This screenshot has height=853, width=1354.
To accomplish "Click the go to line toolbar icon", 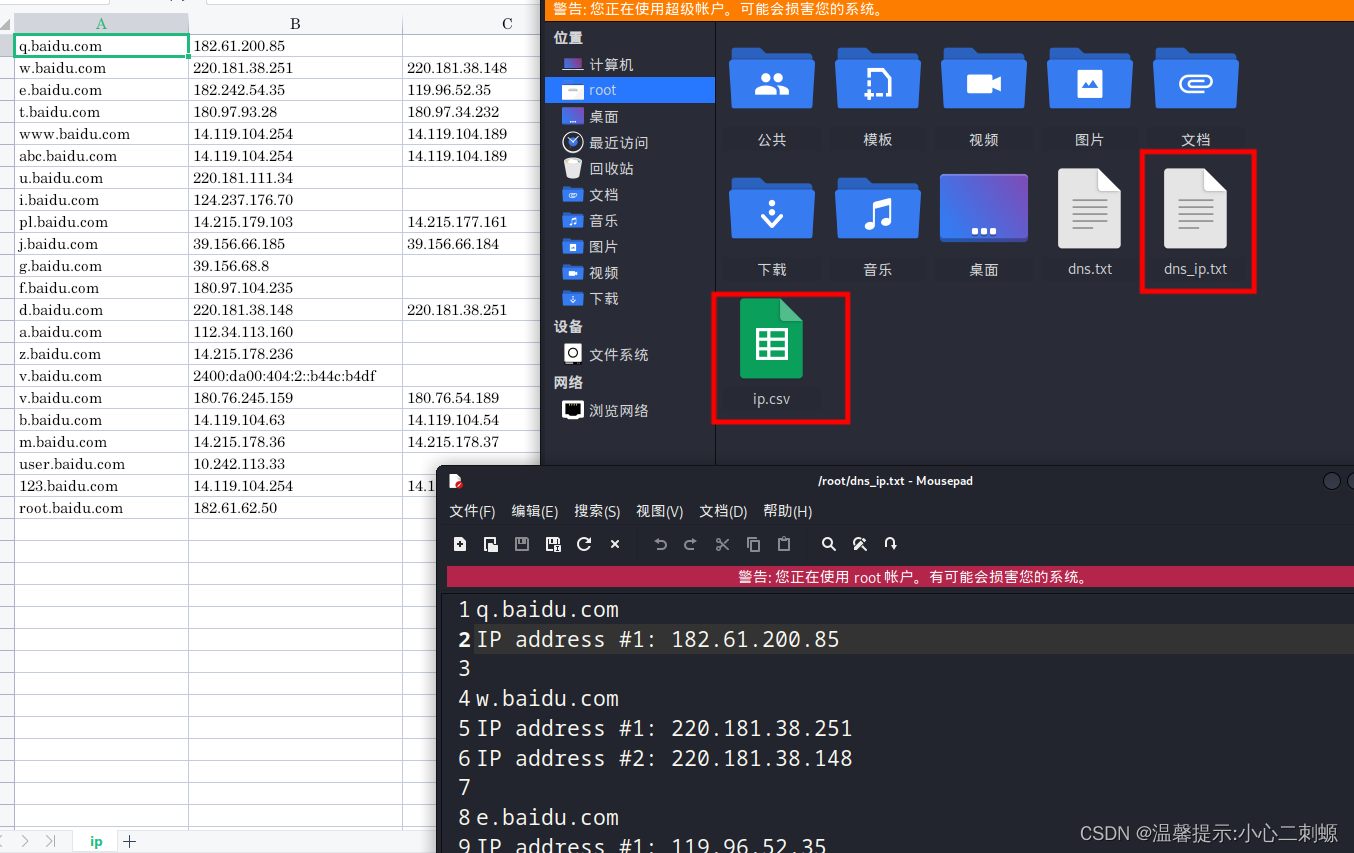I will point(890,544).
